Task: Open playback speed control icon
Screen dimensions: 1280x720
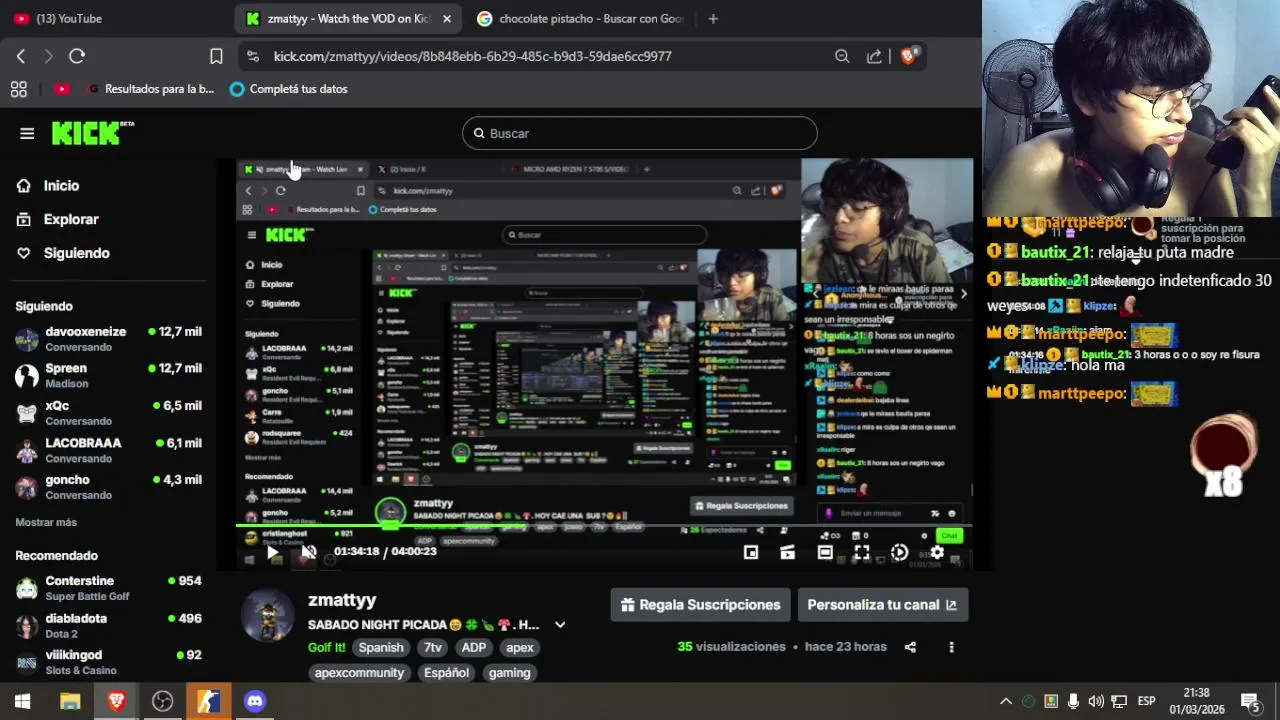Action: (899, 552)
